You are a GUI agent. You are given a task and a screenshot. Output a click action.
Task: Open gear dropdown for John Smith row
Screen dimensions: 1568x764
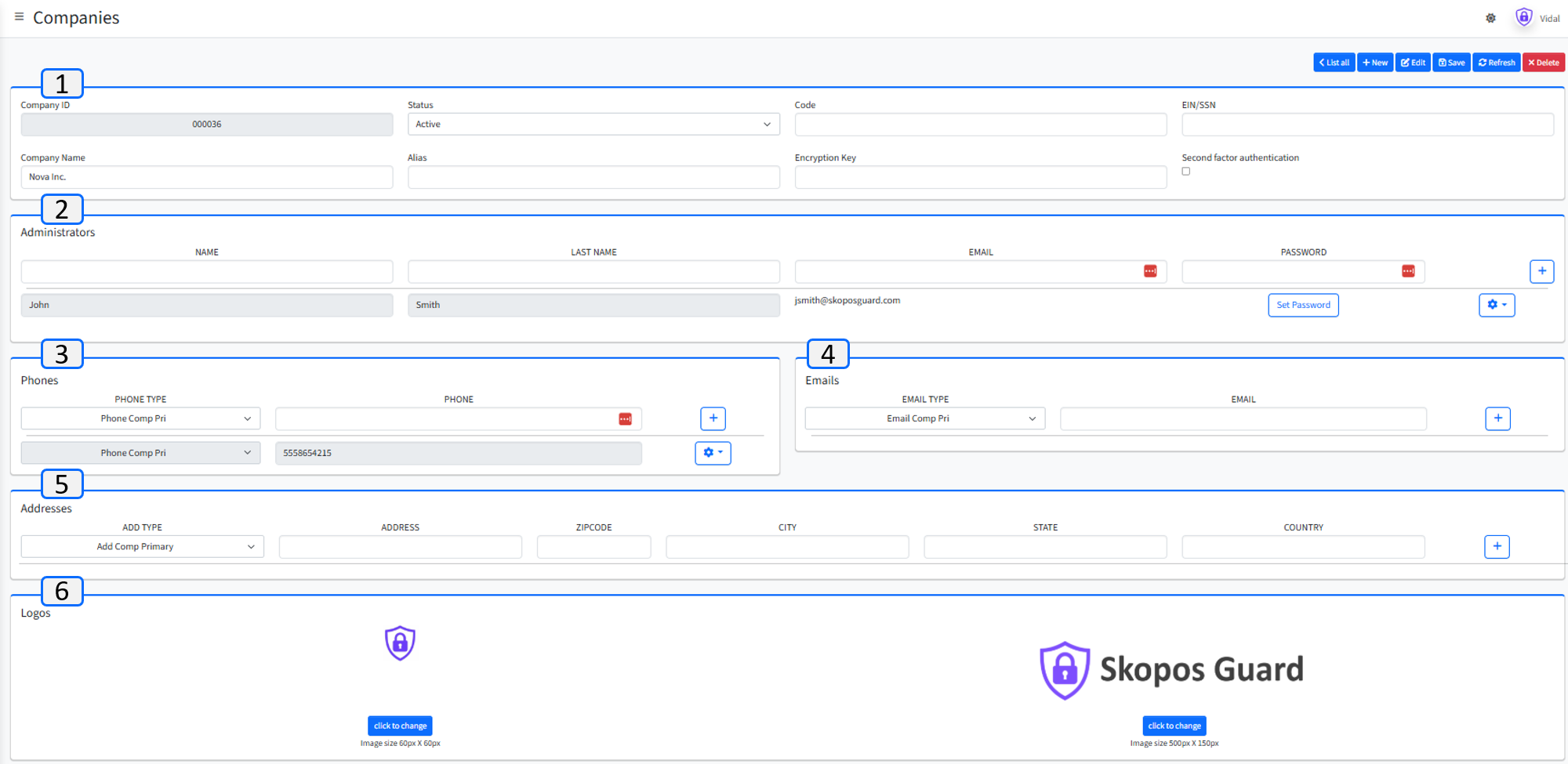pos(1497,306)
